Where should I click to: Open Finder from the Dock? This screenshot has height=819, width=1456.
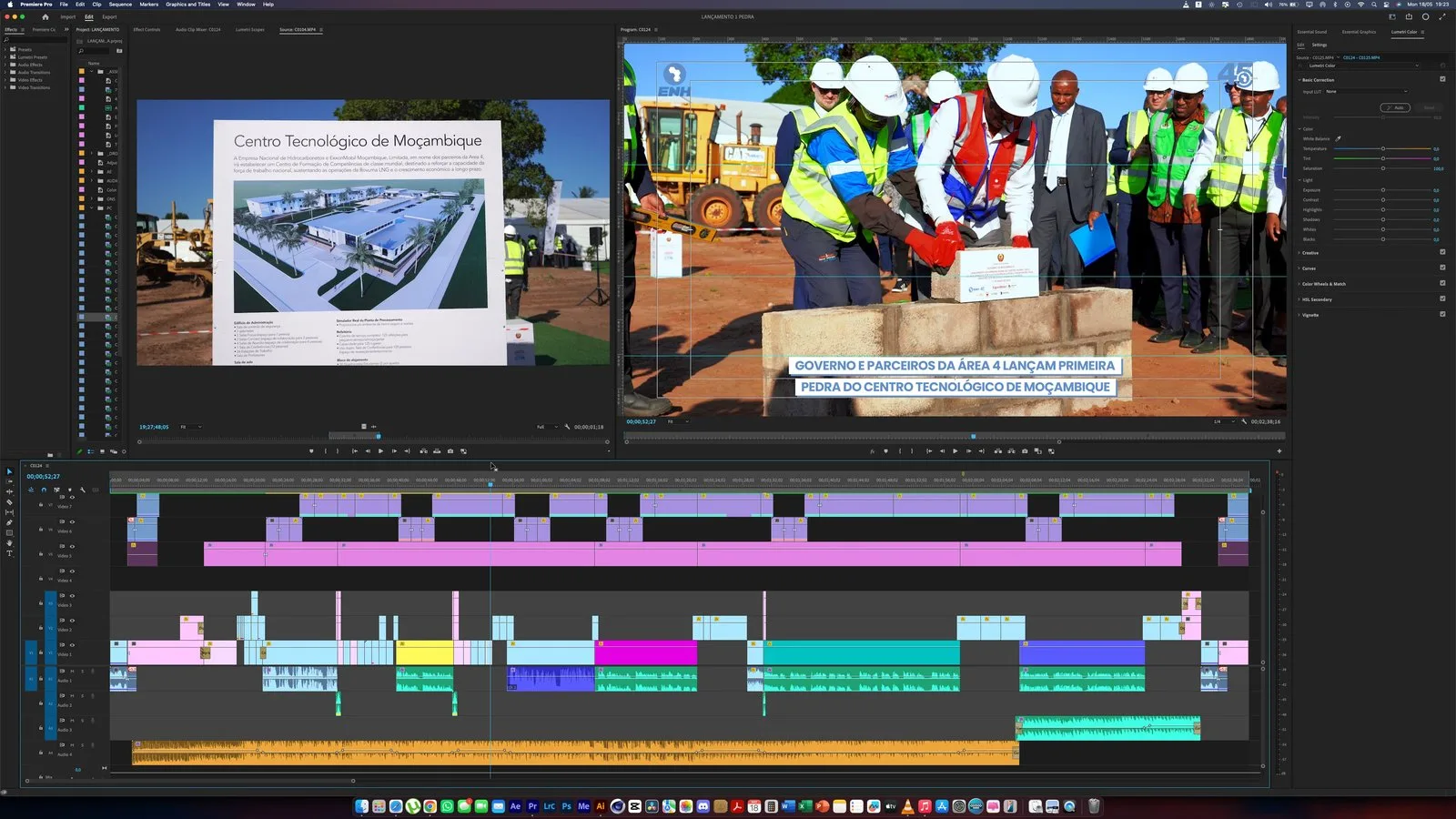coord(361,806)
